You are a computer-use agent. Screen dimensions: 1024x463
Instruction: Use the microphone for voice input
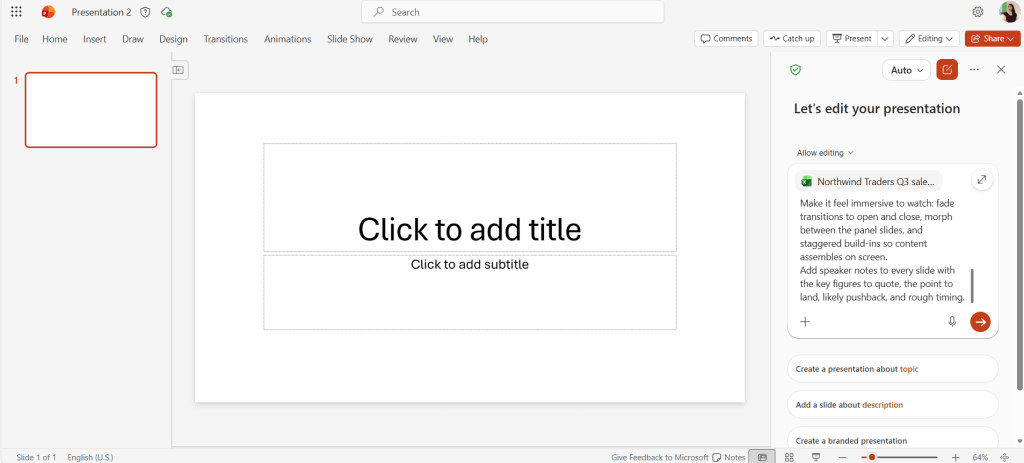pyautogui.click(x=952, y=321)
